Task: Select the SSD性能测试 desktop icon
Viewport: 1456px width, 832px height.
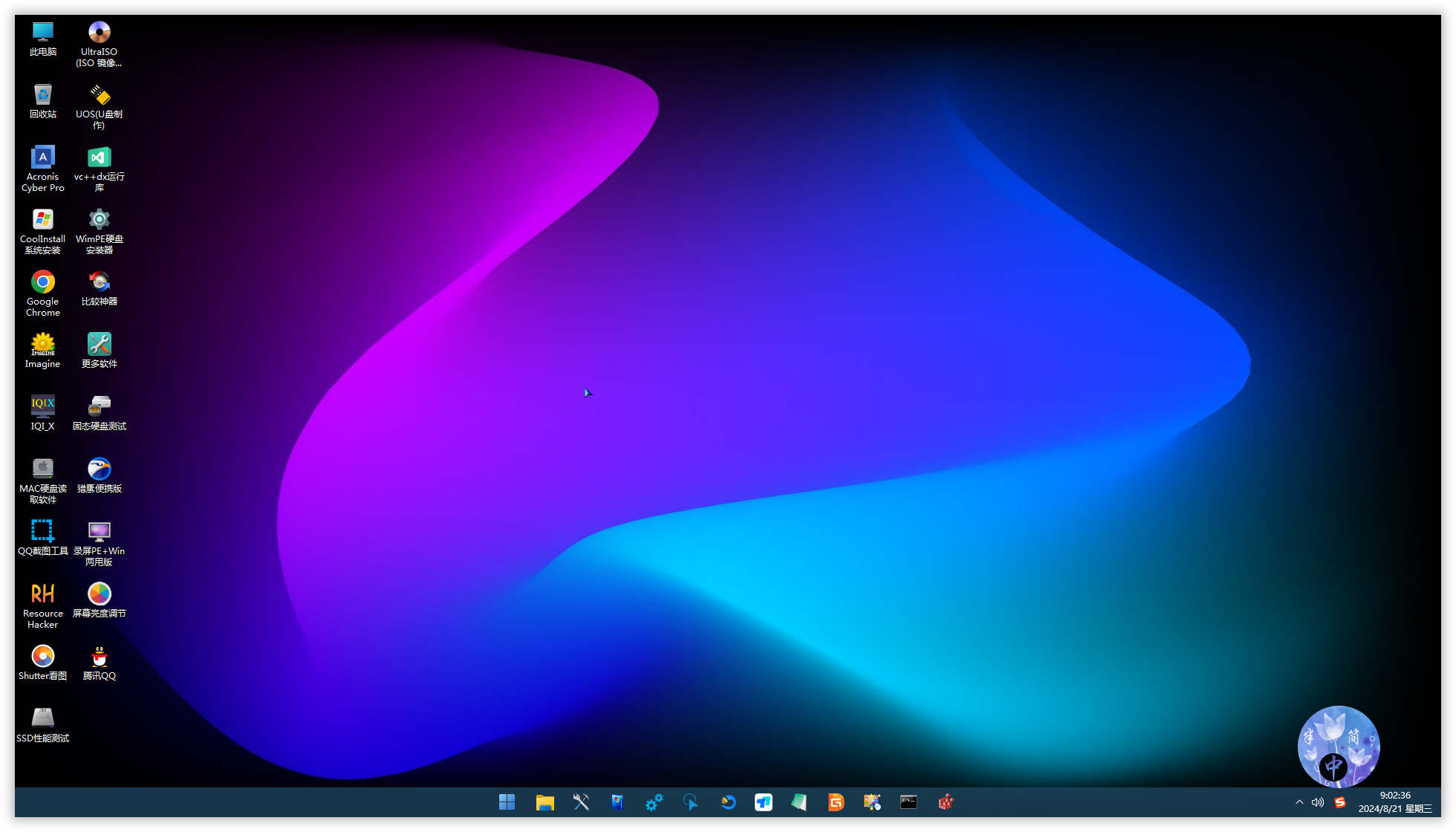Action: pos(43,725)
